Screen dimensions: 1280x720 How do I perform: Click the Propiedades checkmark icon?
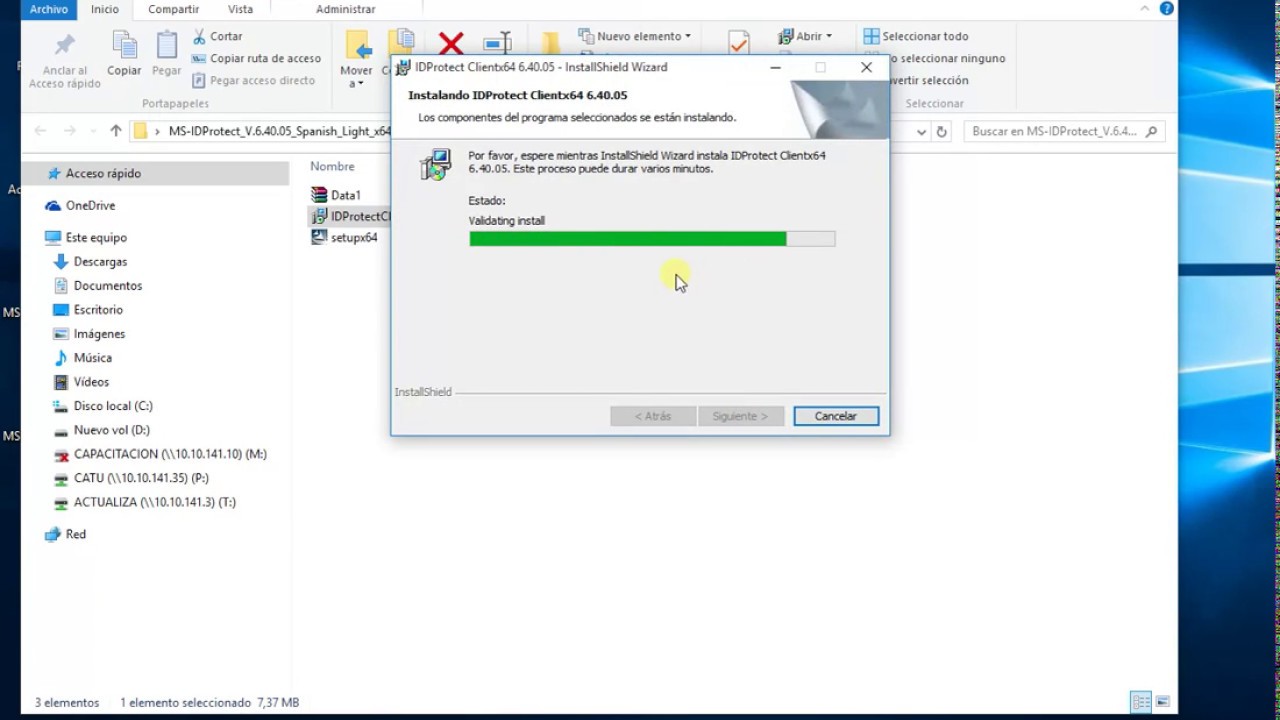[x=738, y=43]
